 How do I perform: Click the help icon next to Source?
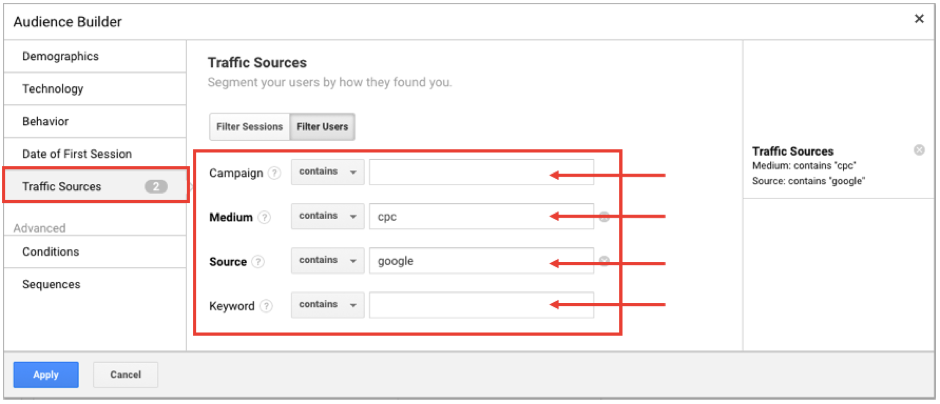pyautogui.click(x=259, y=262)
